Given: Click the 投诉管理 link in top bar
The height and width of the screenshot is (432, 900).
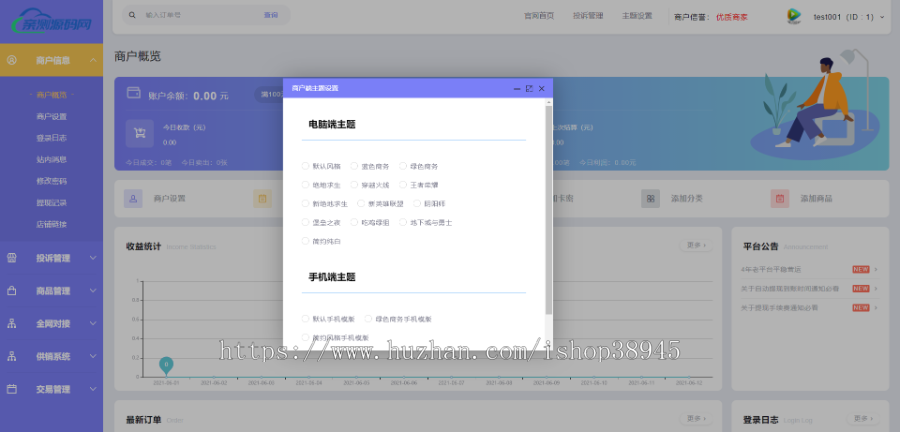Looking at the screenshot, I should 587,17.
